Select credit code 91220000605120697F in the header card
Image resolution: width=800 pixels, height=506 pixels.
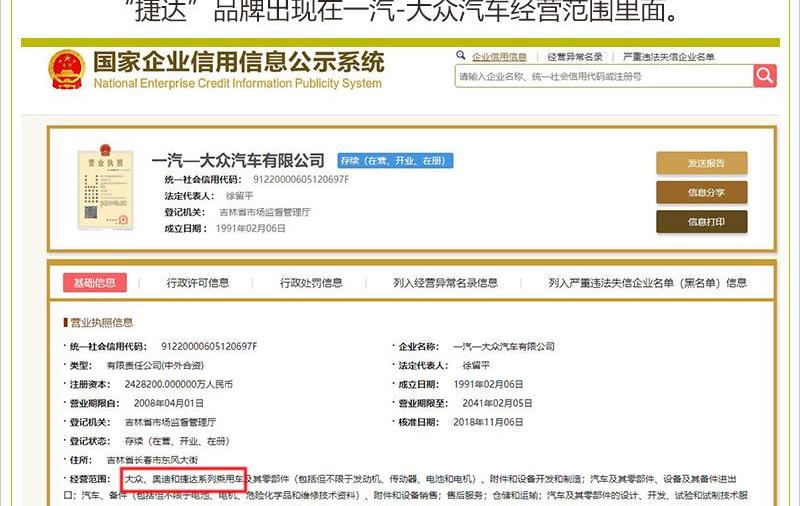(x=301, y=180)
